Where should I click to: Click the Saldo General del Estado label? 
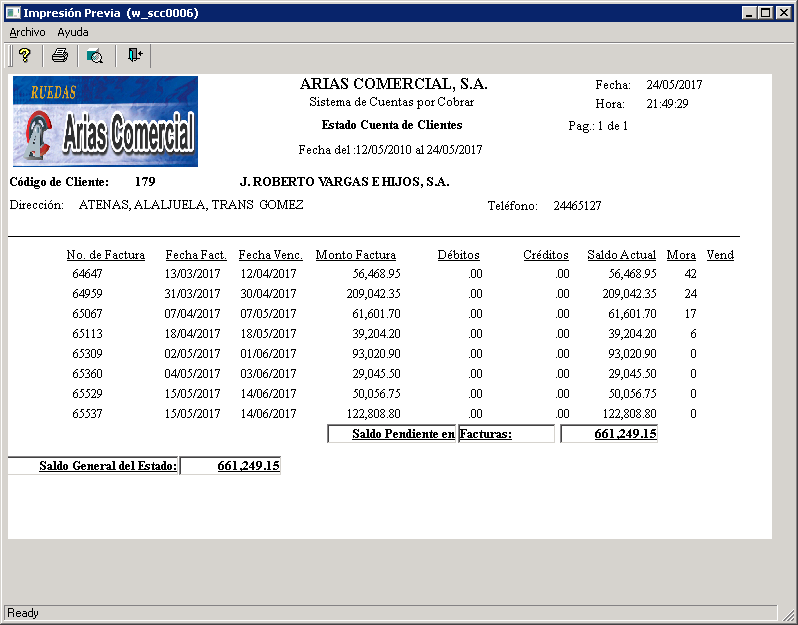coord(108,466)
